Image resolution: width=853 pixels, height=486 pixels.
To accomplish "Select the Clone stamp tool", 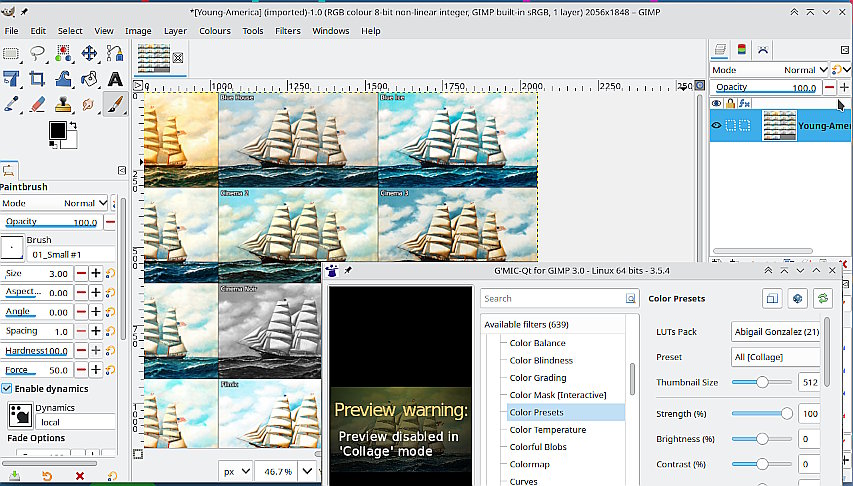I will [63, 104].
